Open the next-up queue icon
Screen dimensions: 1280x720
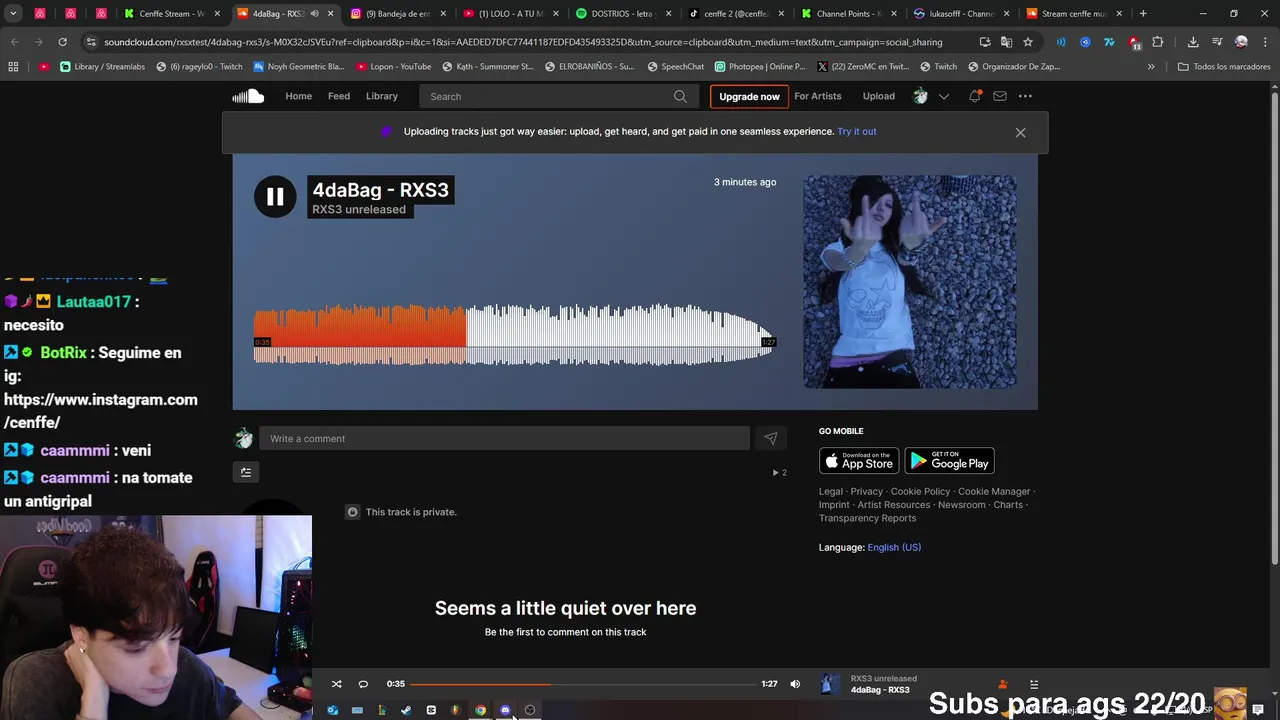click(1034, 684)
